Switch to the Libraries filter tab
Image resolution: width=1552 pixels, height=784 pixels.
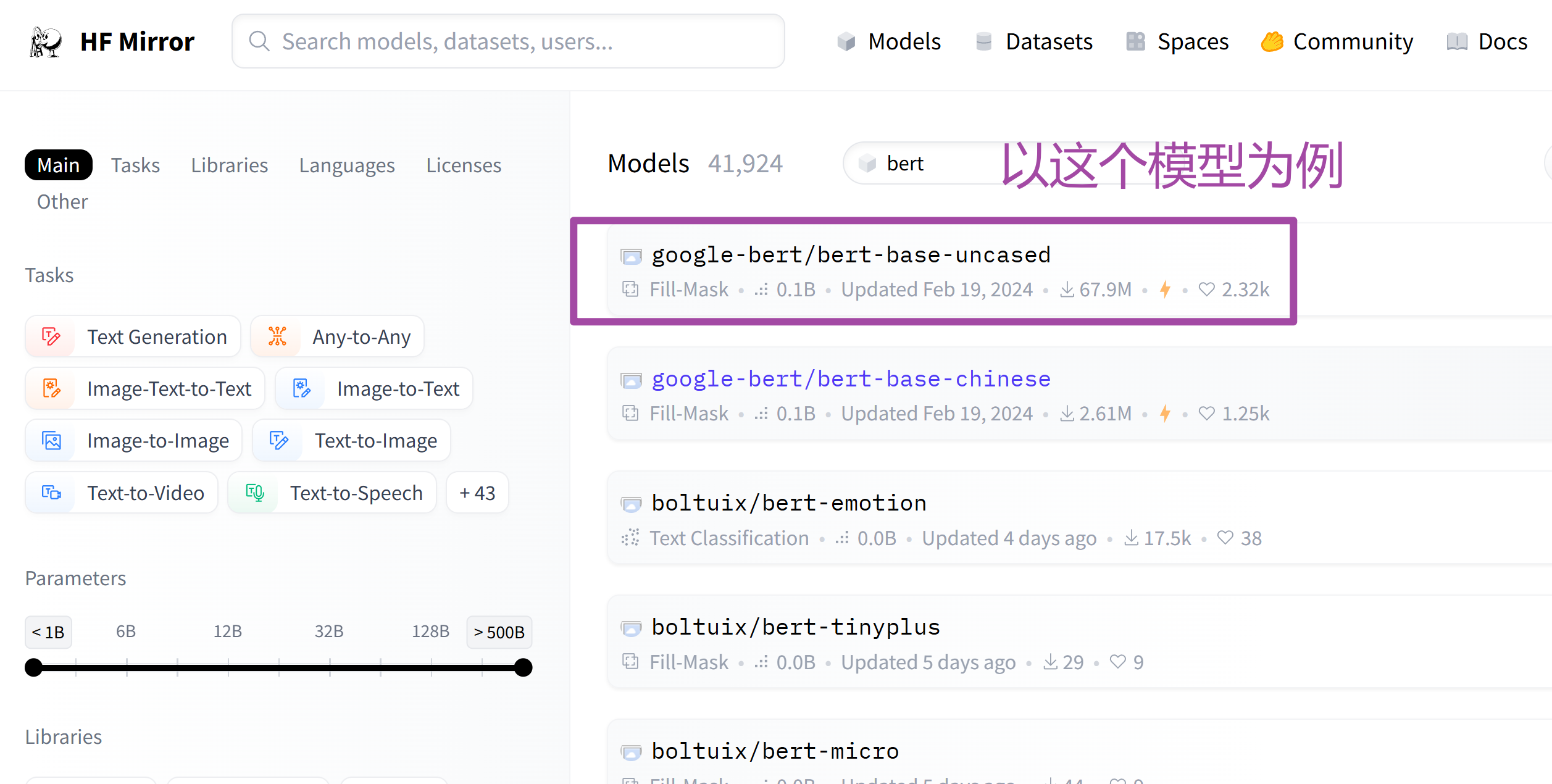[229, 165]
